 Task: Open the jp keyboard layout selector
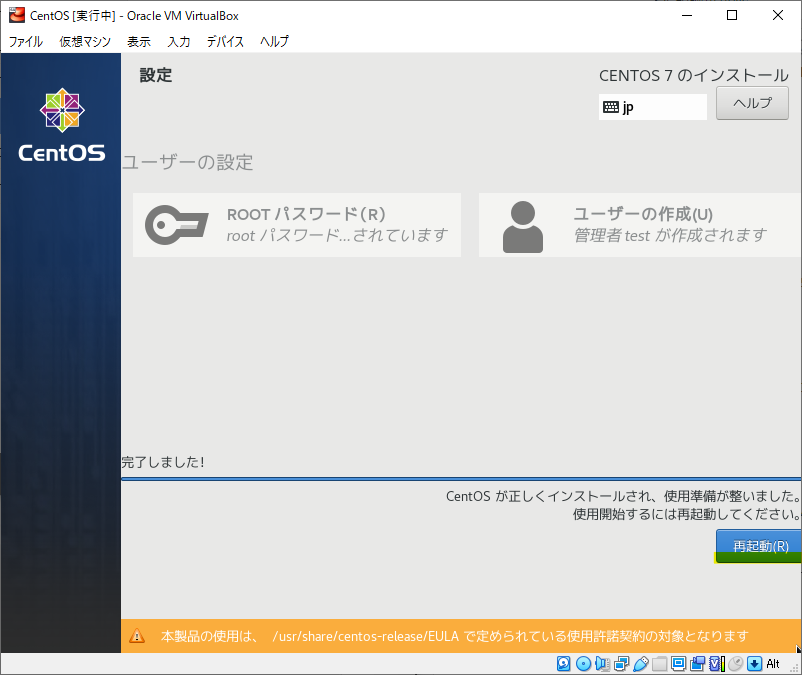tap(652, 106)
